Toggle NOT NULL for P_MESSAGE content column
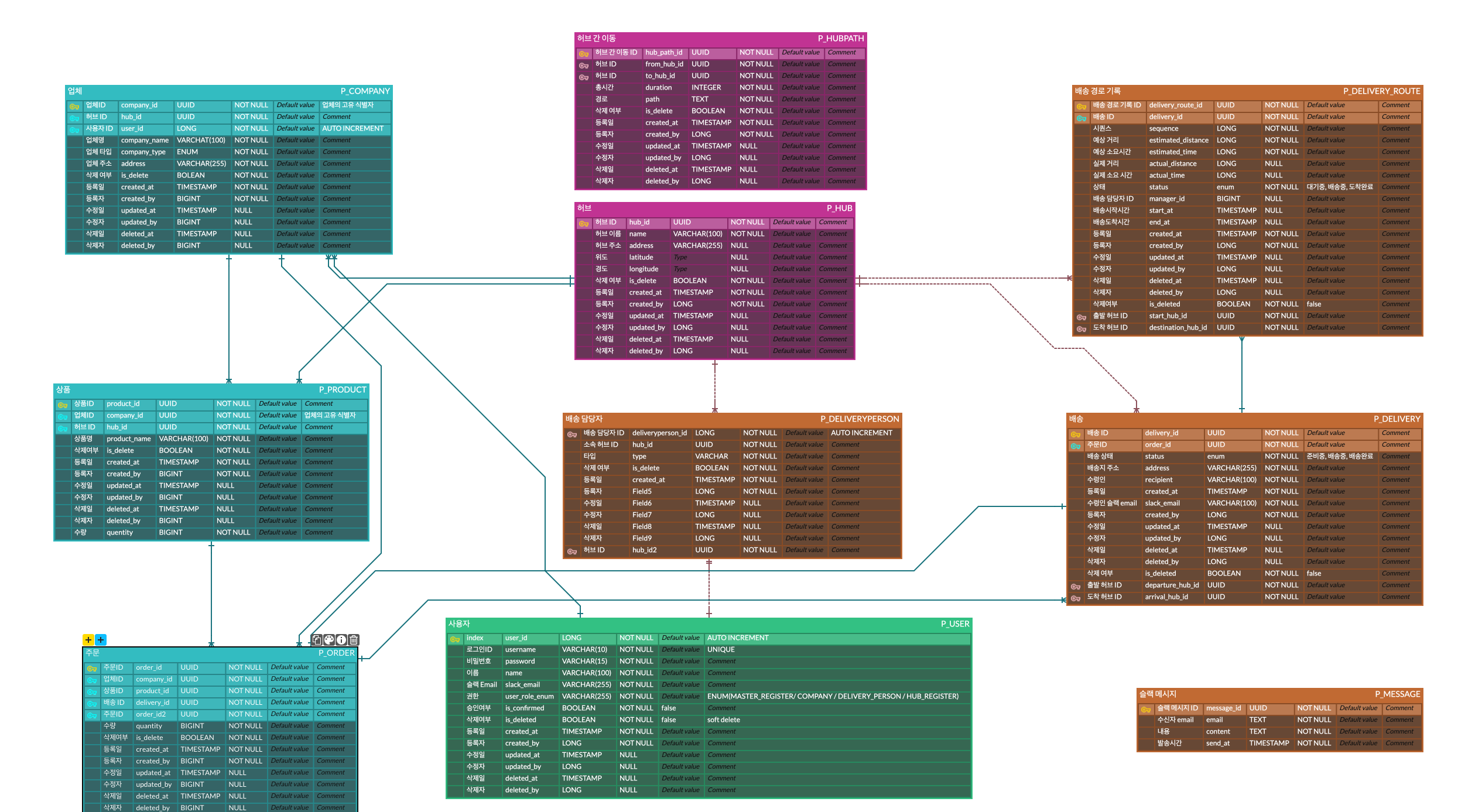The image size is (1482, 812). [1313, 731]
